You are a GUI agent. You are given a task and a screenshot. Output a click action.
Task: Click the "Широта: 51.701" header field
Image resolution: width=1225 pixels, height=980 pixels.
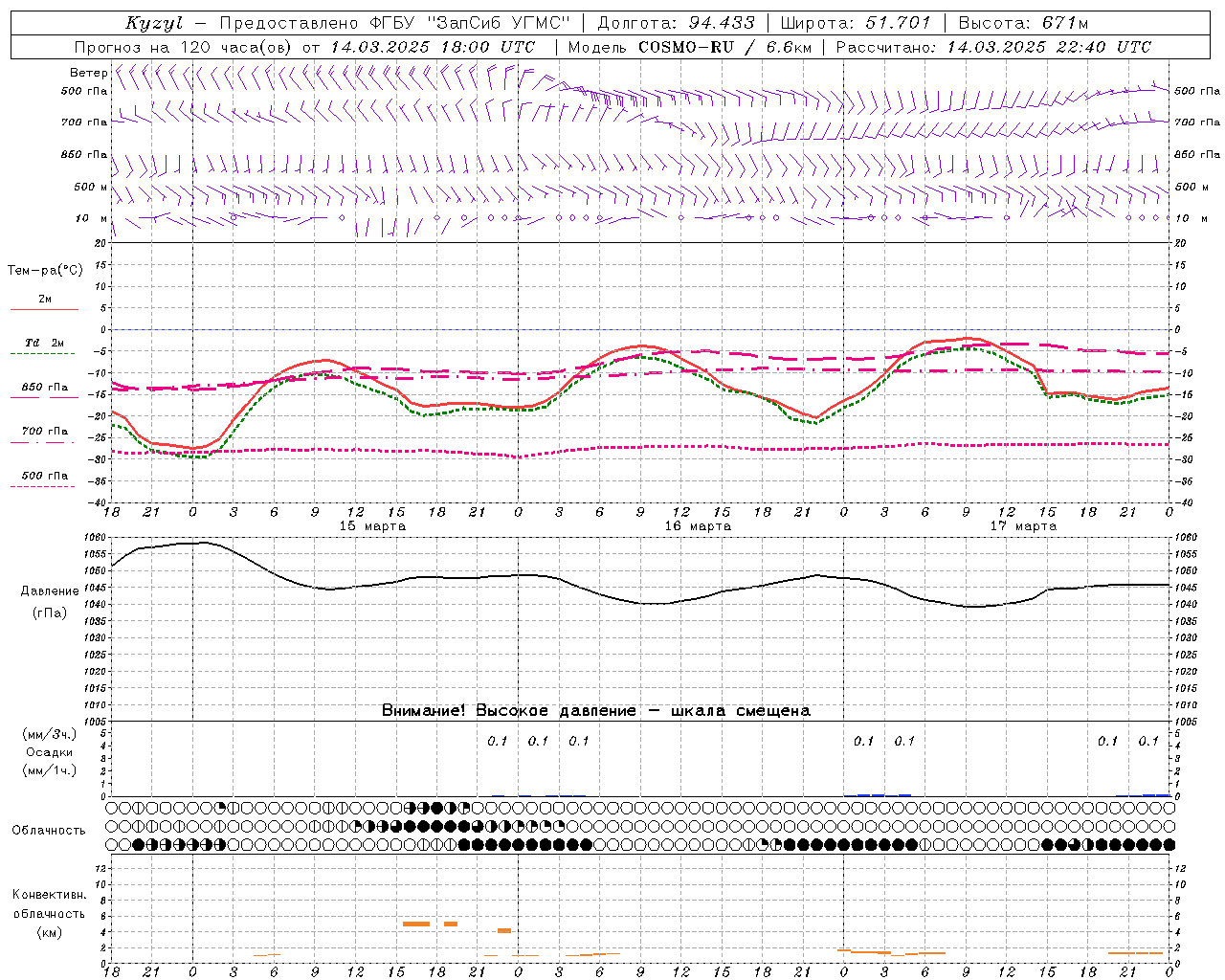pos(857,23)
